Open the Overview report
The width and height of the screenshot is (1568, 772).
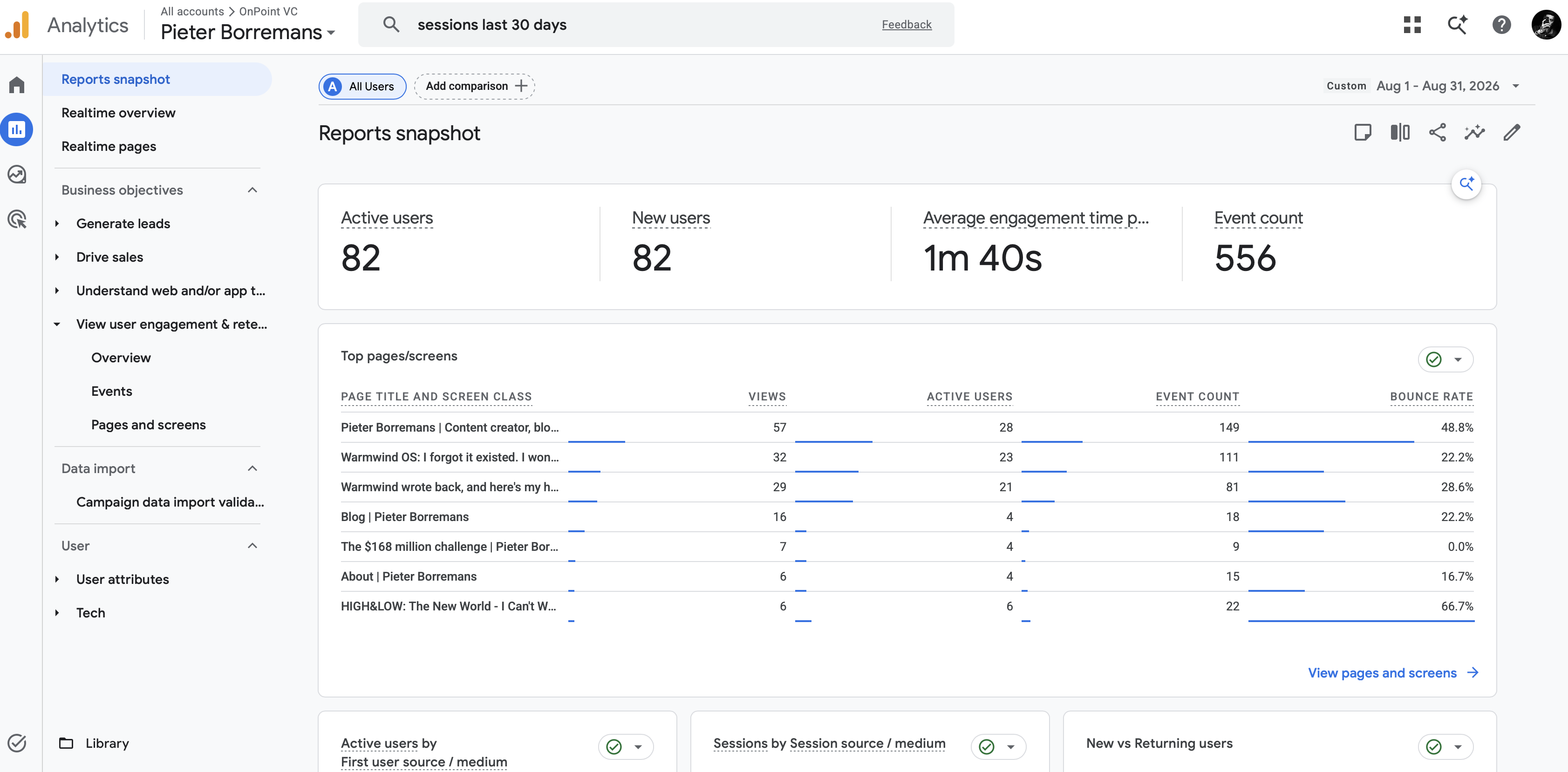click(x=121, y=358)
